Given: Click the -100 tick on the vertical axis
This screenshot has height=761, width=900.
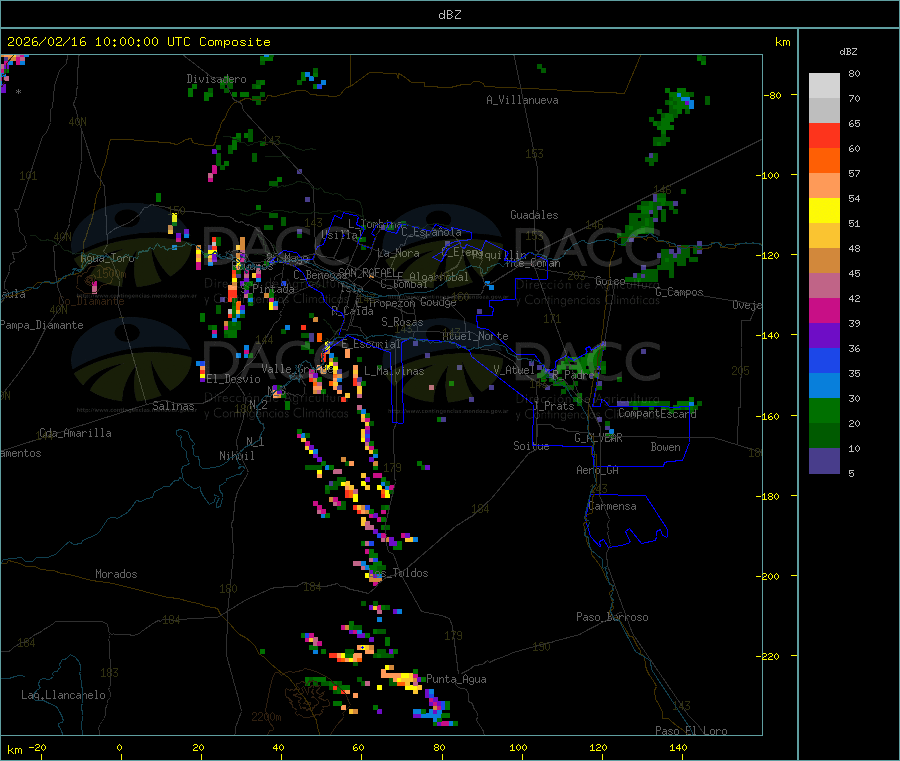Looking at the screenshot, I should click(769, 175).
